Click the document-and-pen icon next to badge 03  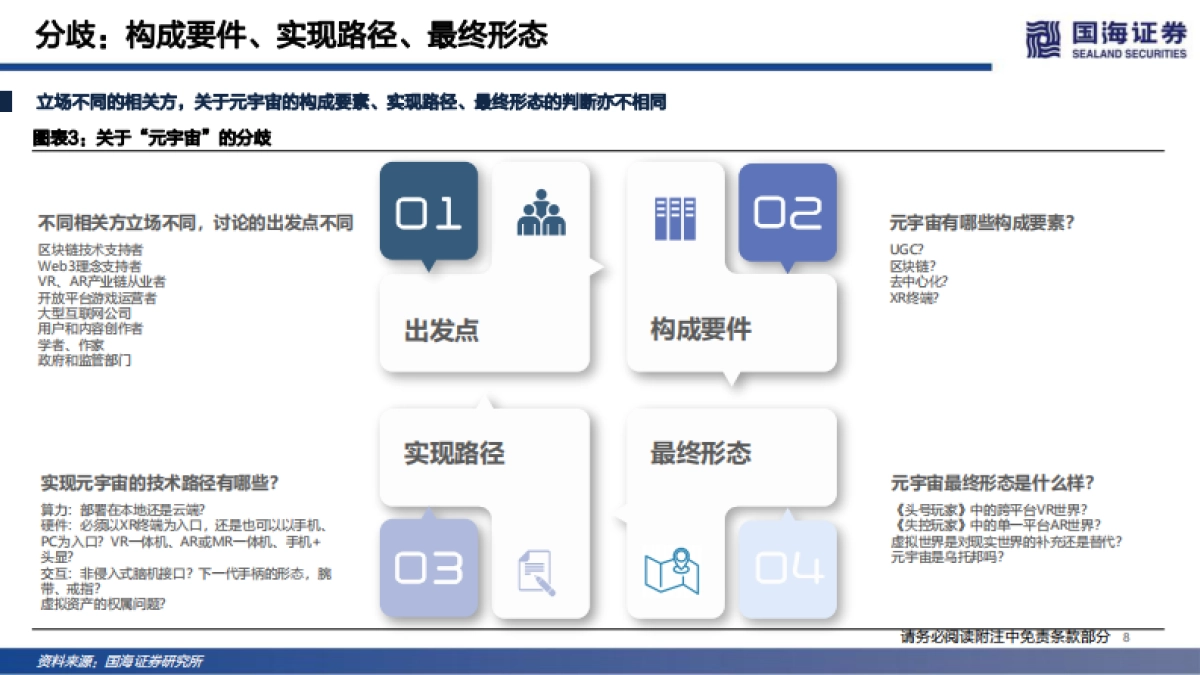point(539,572)
